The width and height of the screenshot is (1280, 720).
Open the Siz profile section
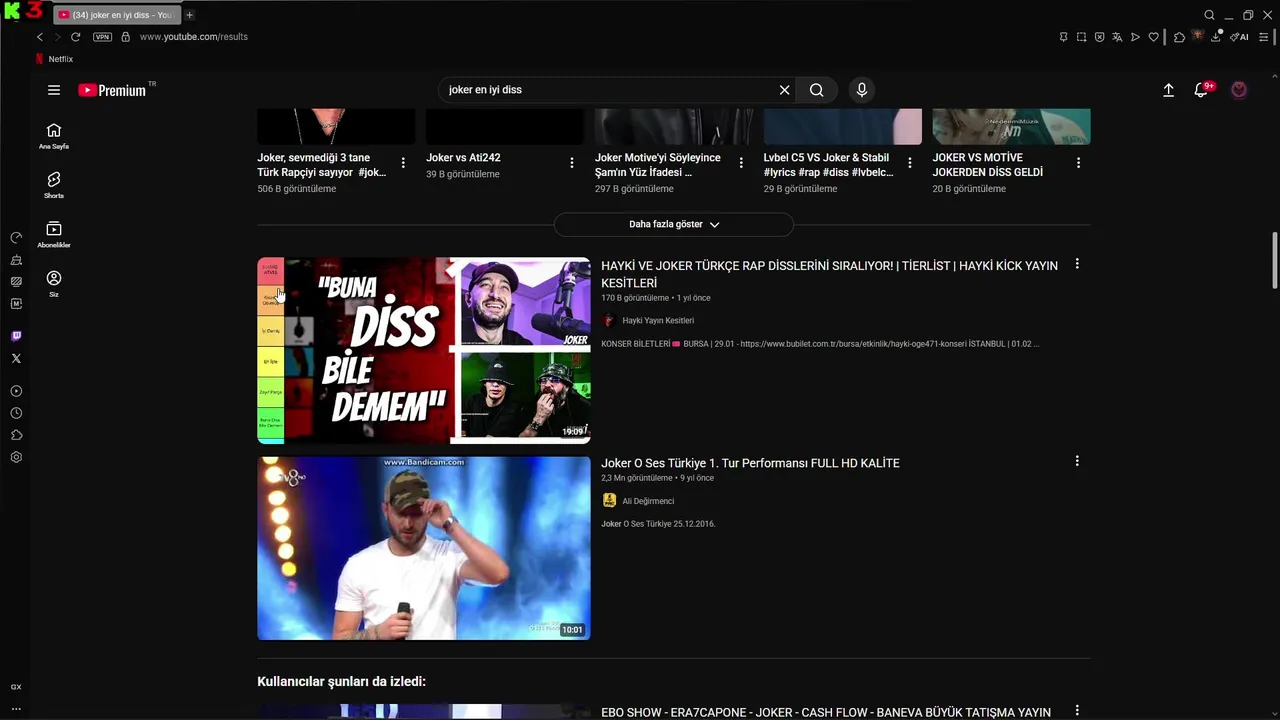tap(54, 284)
